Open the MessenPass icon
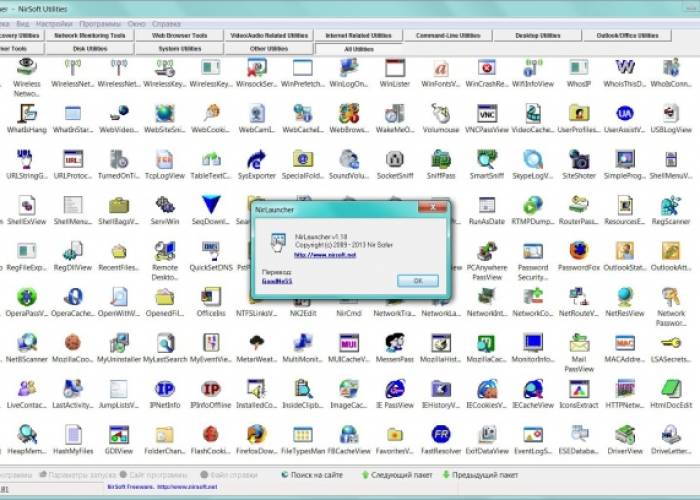700x500 pixels. tap(395, 343)
